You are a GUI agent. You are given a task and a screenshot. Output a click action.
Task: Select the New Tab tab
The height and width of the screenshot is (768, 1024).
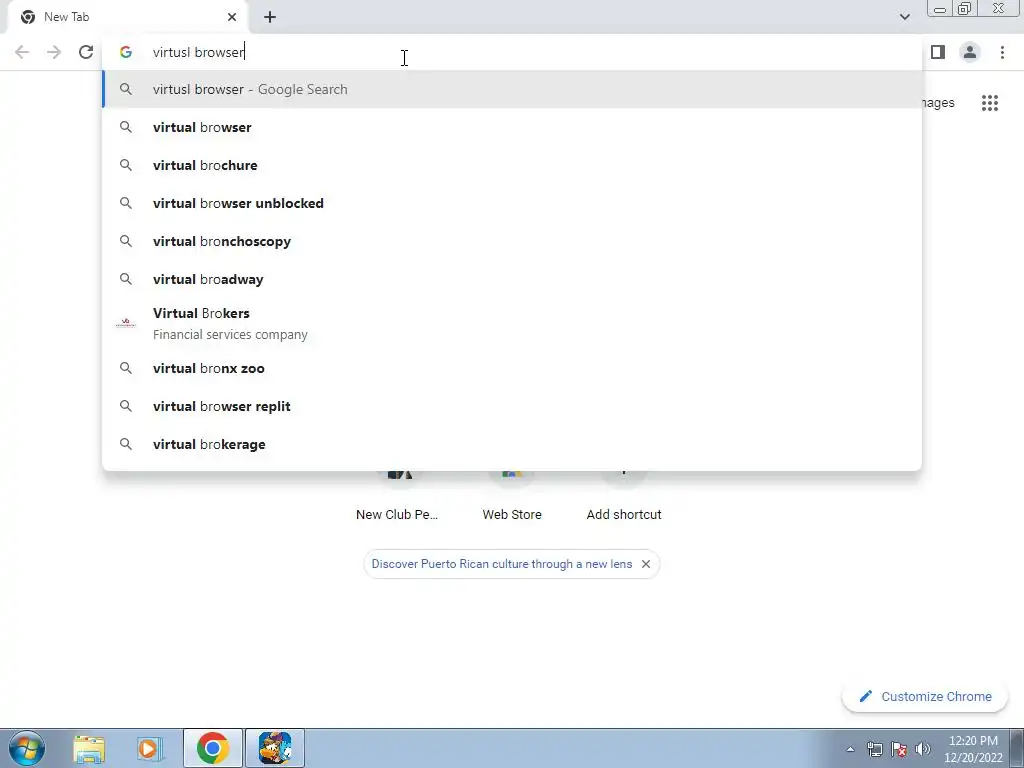tap(127, 17)
